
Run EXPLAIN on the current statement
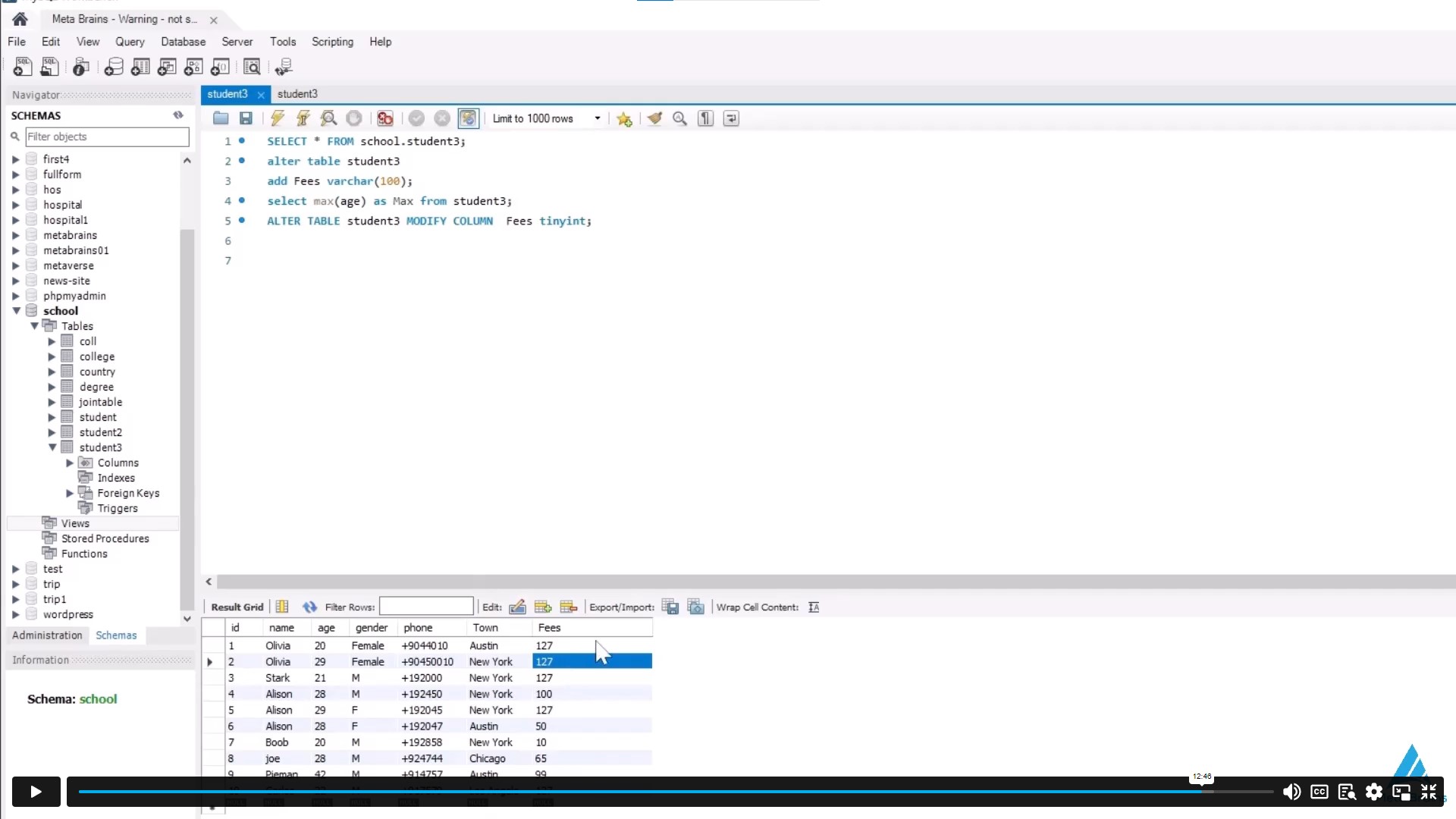[328, 118]
